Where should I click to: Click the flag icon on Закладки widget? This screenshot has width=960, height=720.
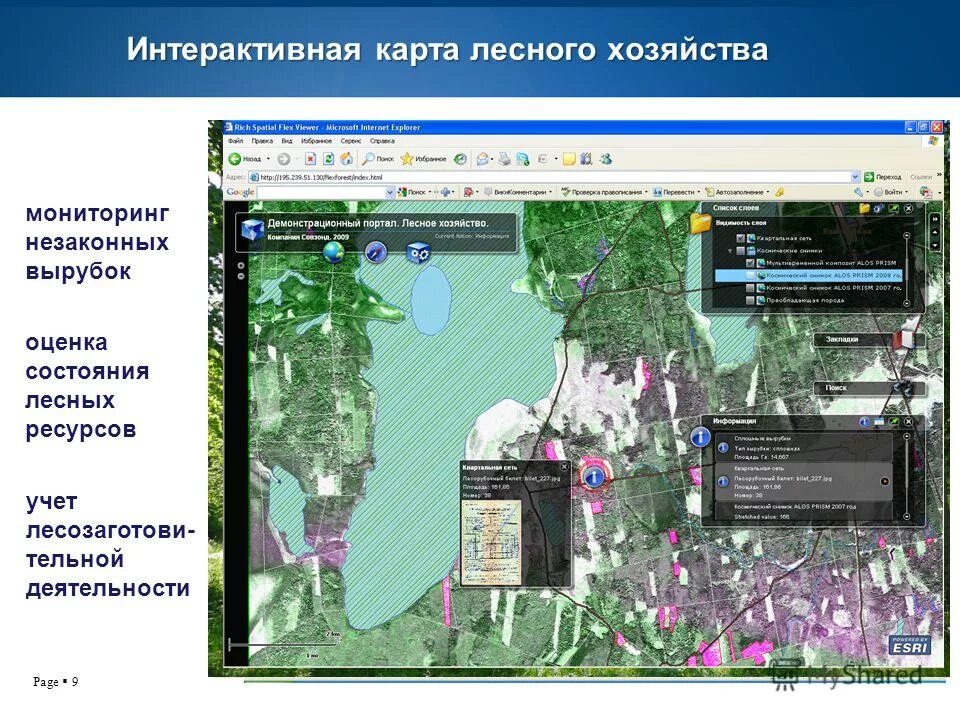click(904, 340)
